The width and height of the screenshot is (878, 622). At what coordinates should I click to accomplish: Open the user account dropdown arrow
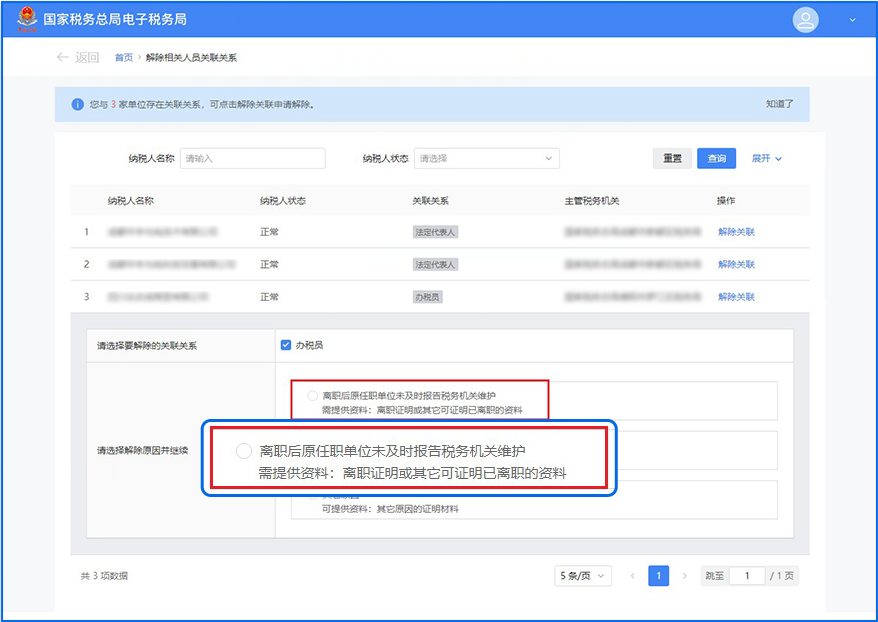coord(852,20)
